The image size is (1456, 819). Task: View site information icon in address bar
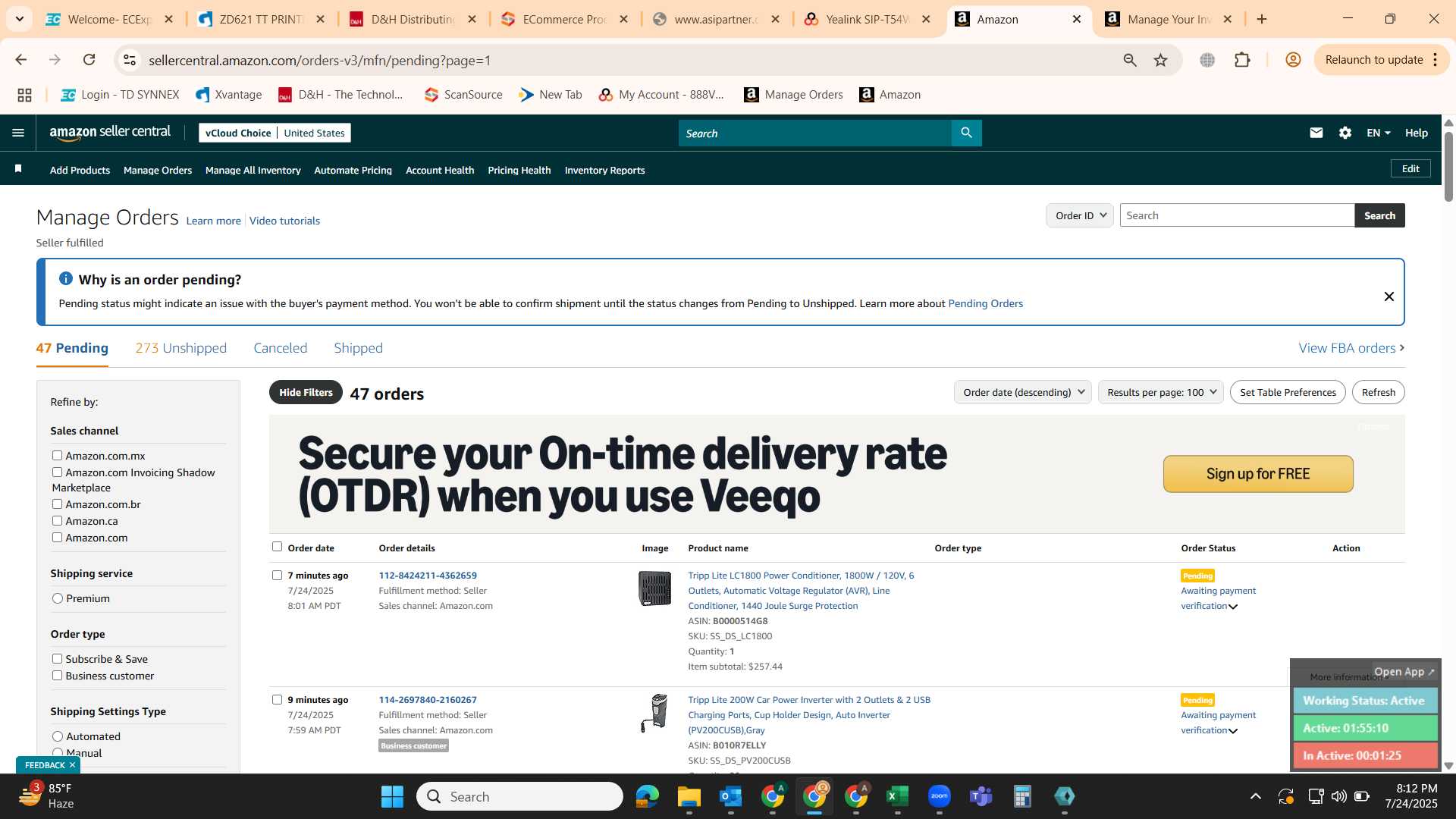[130, 60]
